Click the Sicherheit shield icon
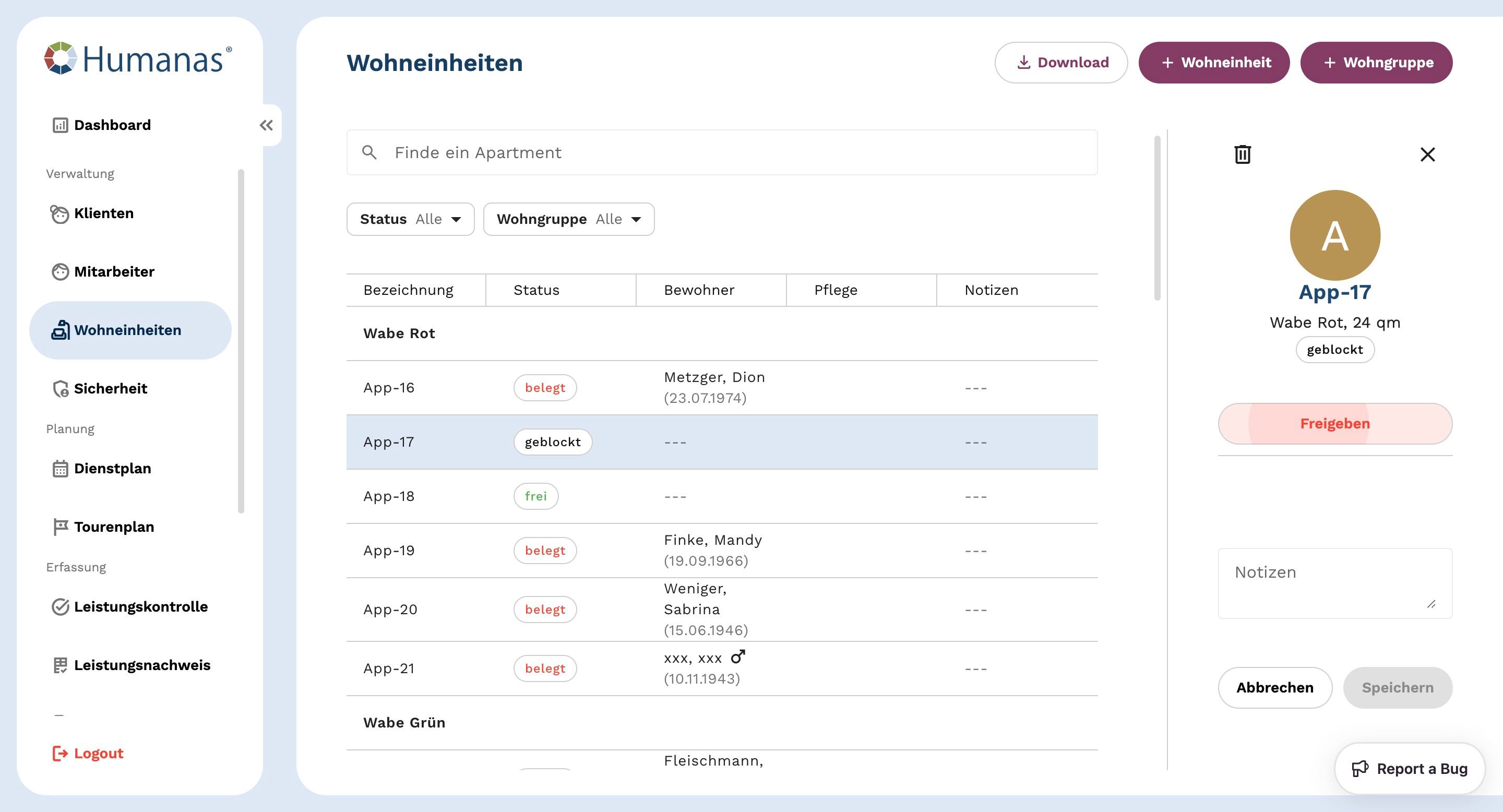This screenshot has height=812, width=1503. click(x=60, y=388)
